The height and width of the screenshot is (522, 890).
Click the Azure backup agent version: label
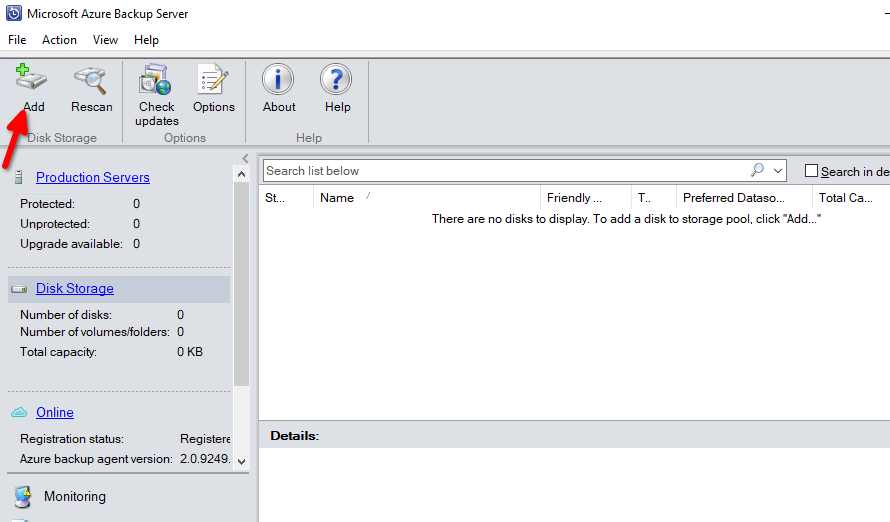(96, 458)
